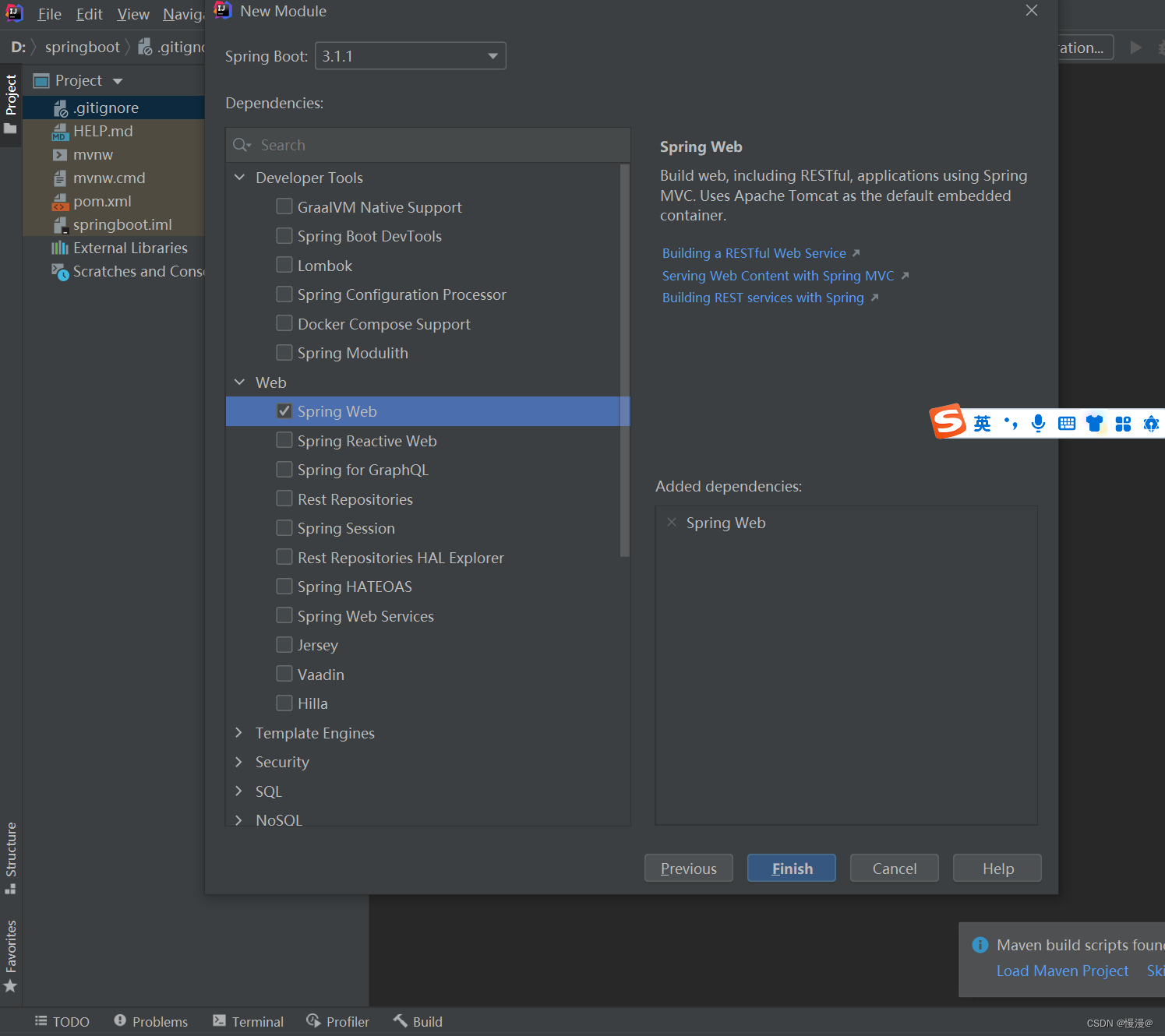Open the Edit menu
Image resolution: width=1165 pixels, height=1036 pixels.
point(89,14)
